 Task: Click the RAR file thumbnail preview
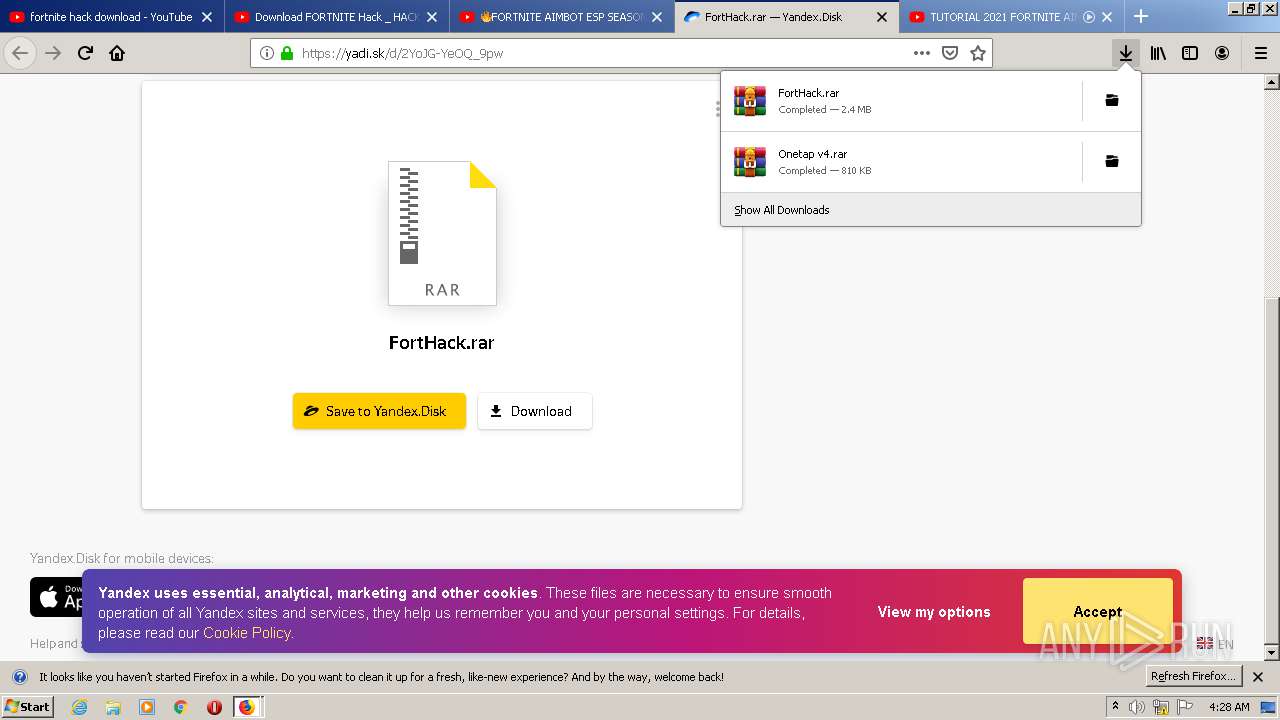coord(442,233)
